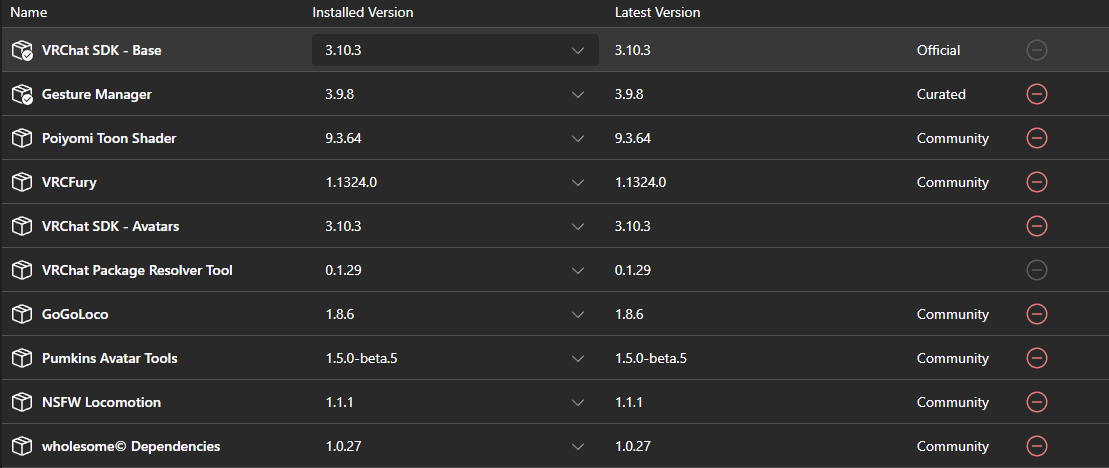
Task: Remove the Gesture Manager package
Action: 1036,94
